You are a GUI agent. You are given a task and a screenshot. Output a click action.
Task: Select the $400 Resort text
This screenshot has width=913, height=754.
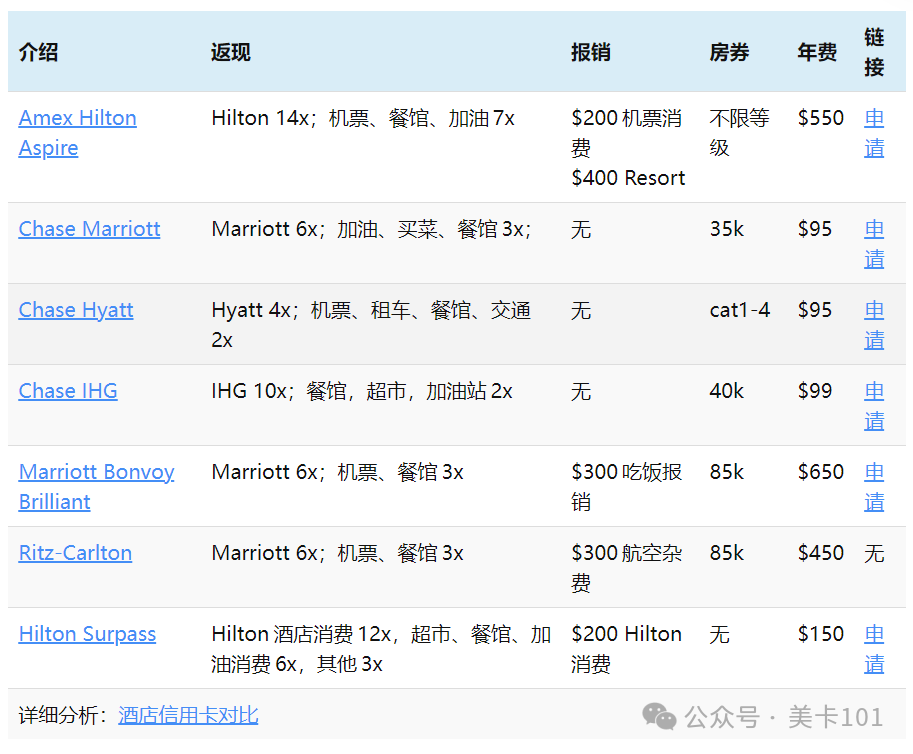(628, 178)
